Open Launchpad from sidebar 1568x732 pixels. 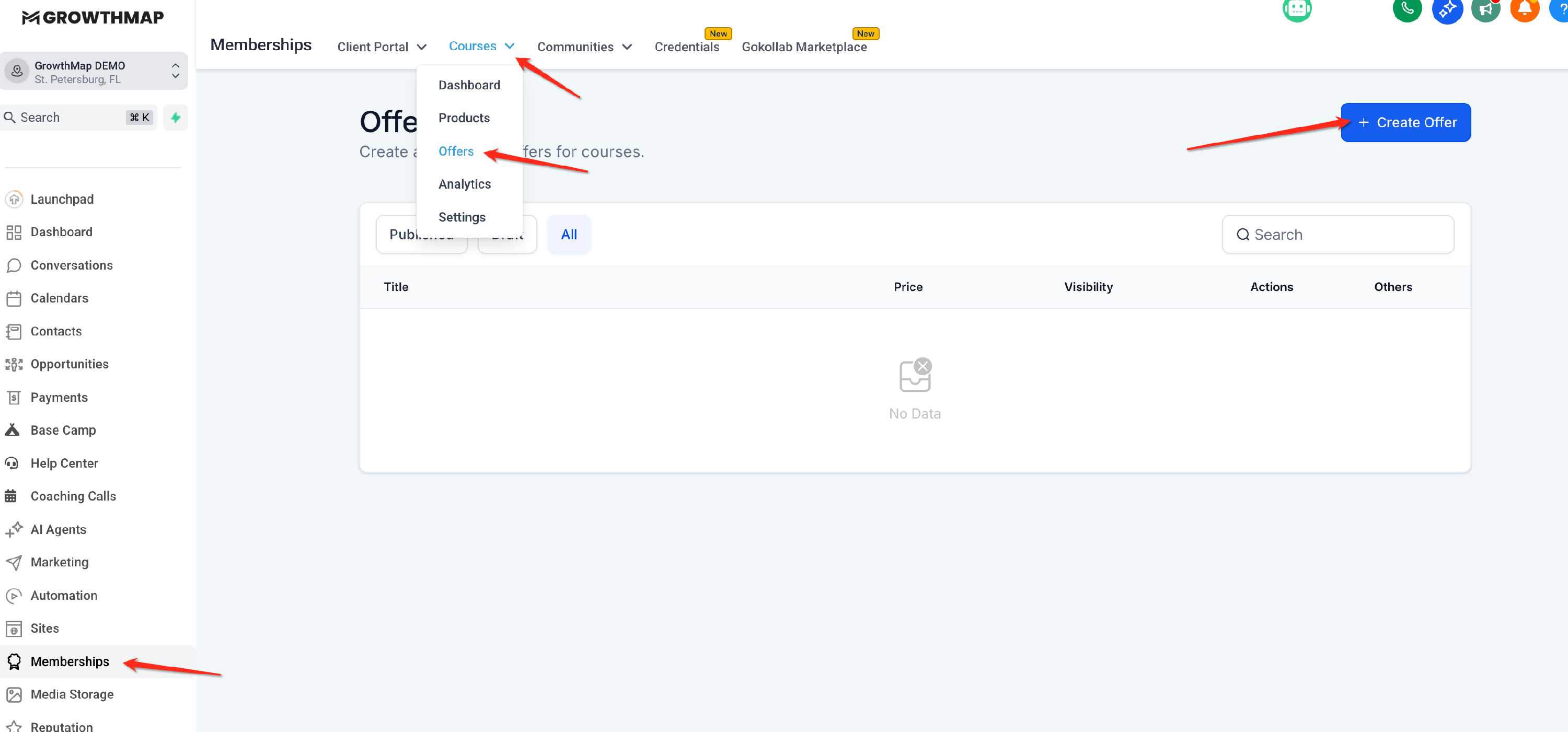[62, 199]
